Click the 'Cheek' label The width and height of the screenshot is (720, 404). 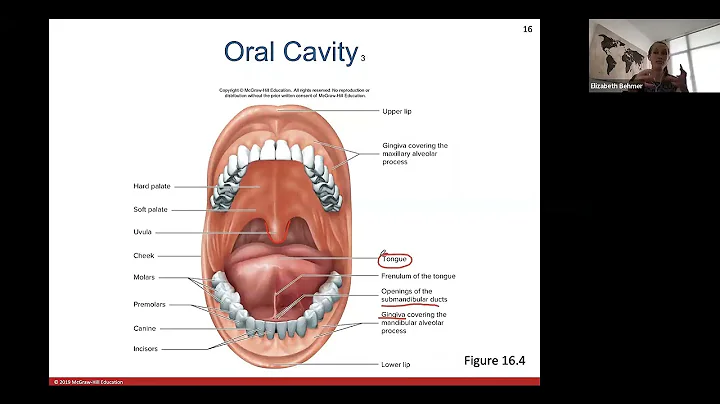click(x=144, y=255)
